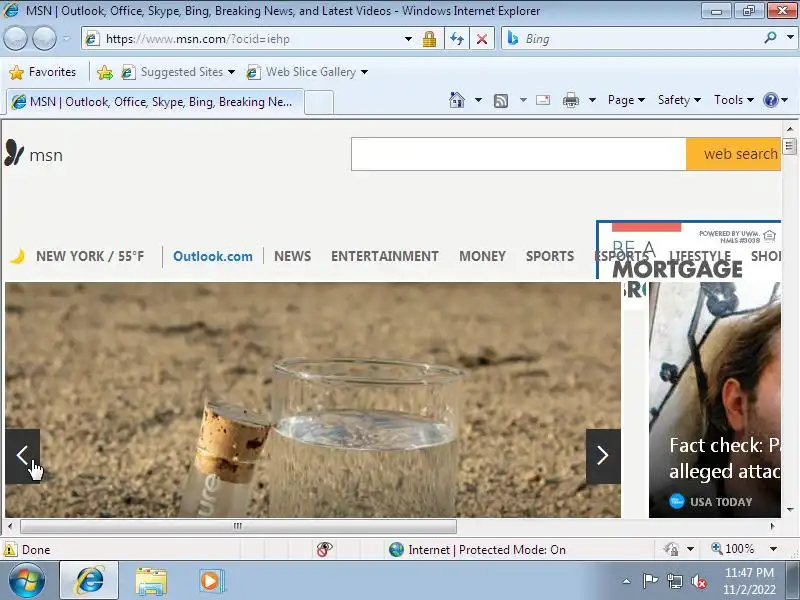Show hidden tray icons arrow

coord(627,581)
